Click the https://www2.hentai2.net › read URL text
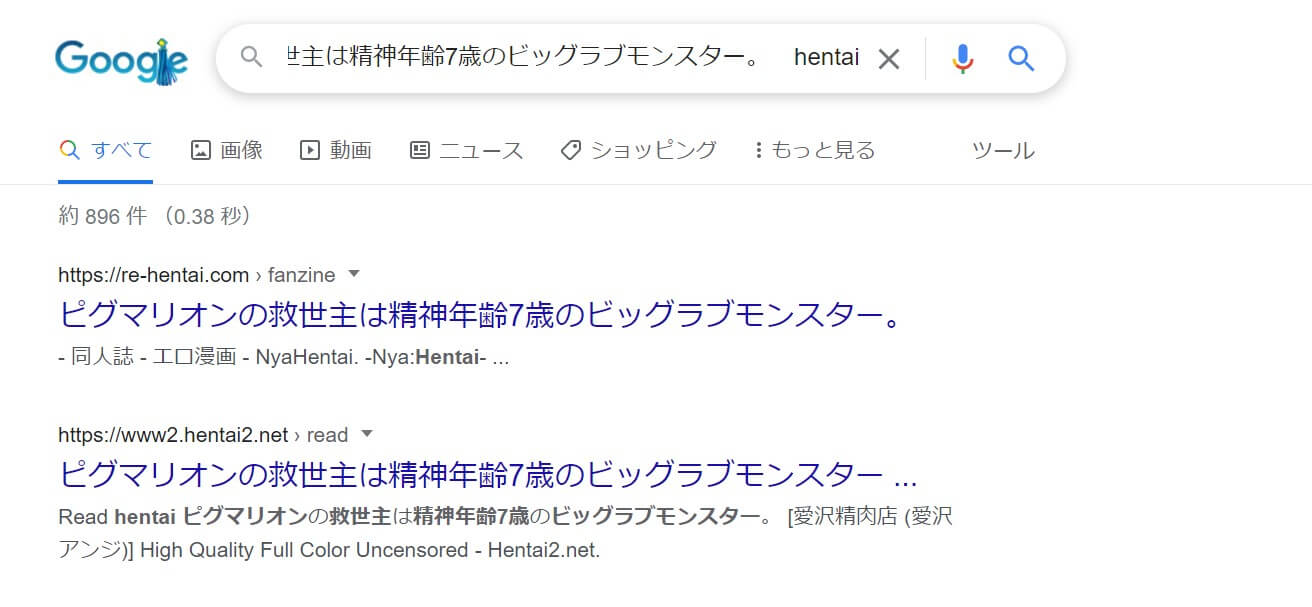 [203, 435]
